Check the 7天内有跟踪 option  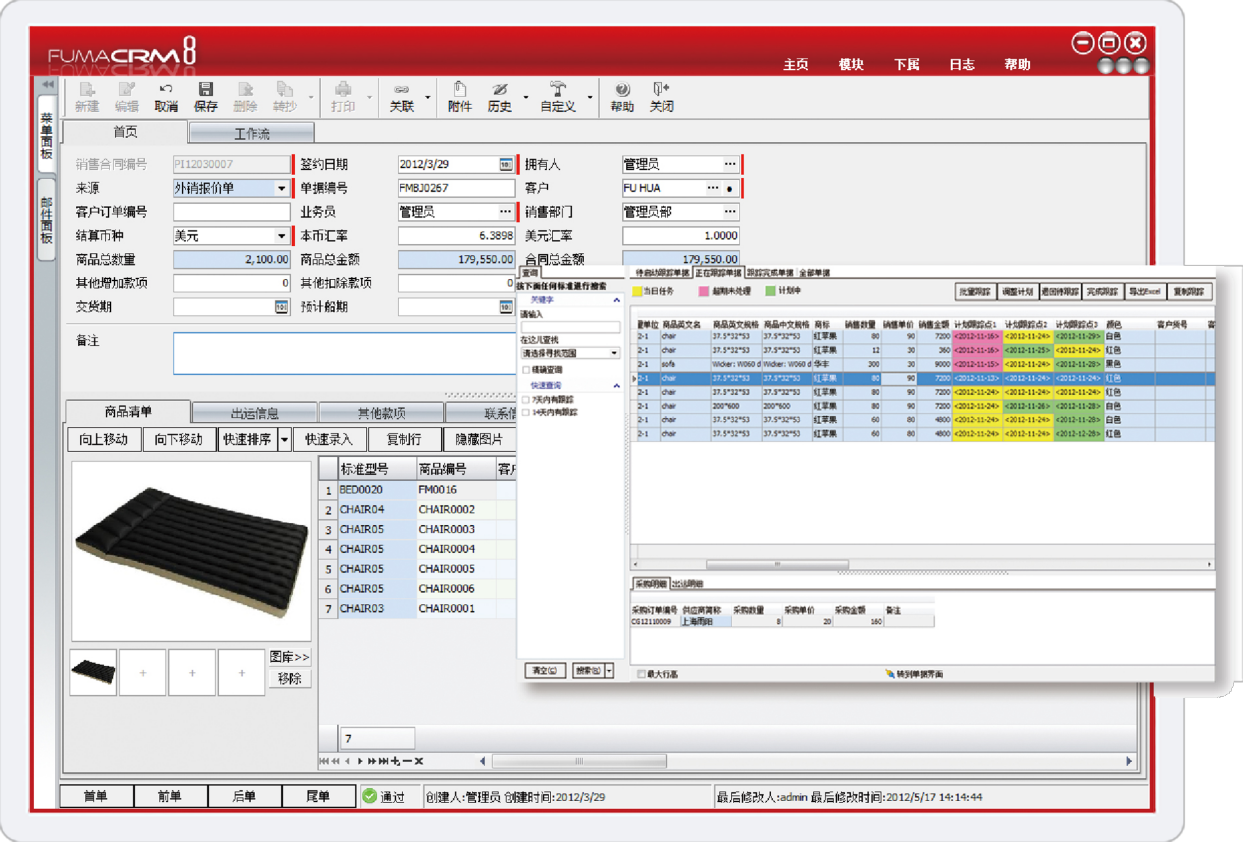526,399
